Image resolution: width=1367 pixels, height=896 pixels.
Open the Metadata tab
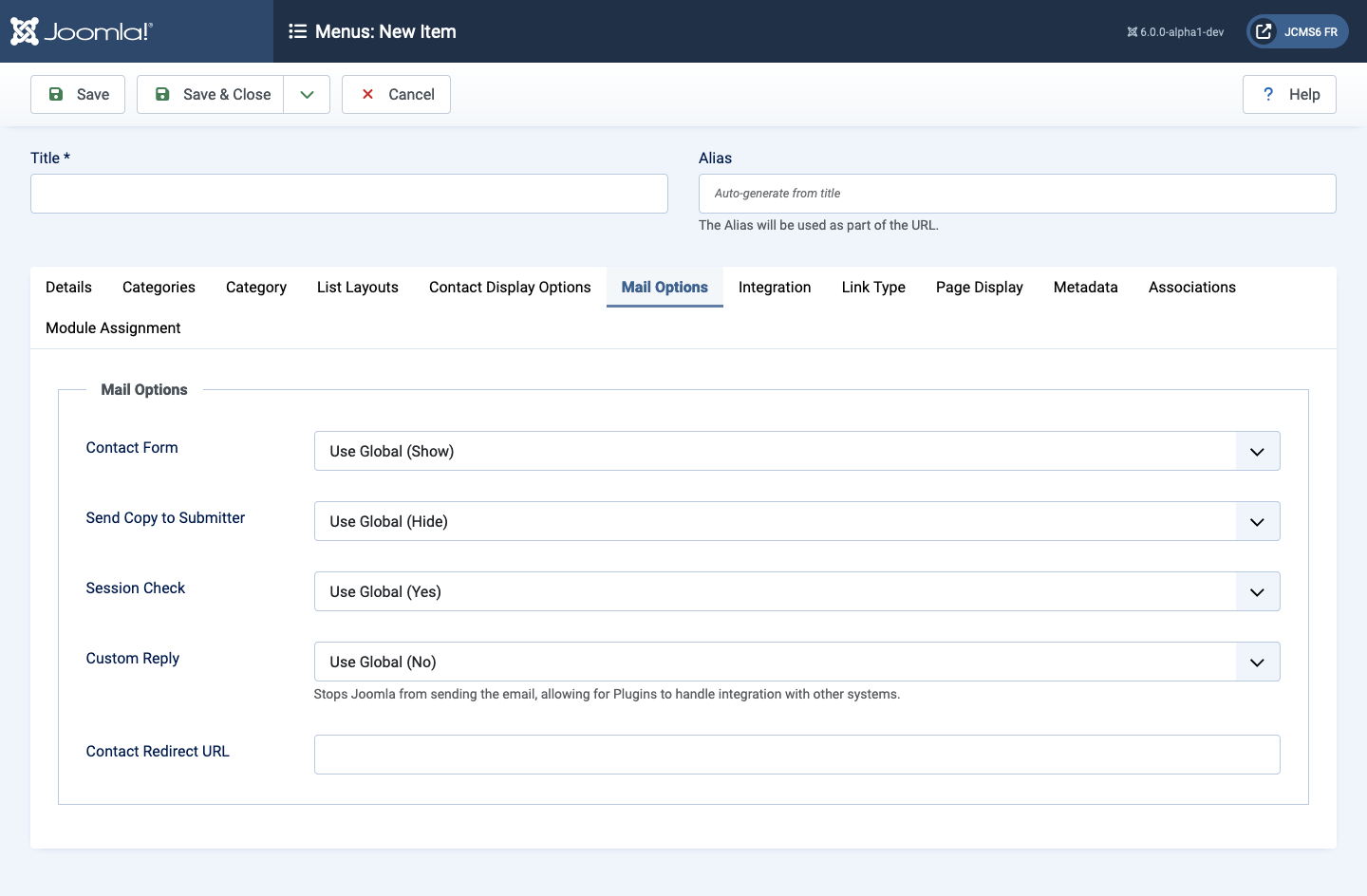[1086, 287]
